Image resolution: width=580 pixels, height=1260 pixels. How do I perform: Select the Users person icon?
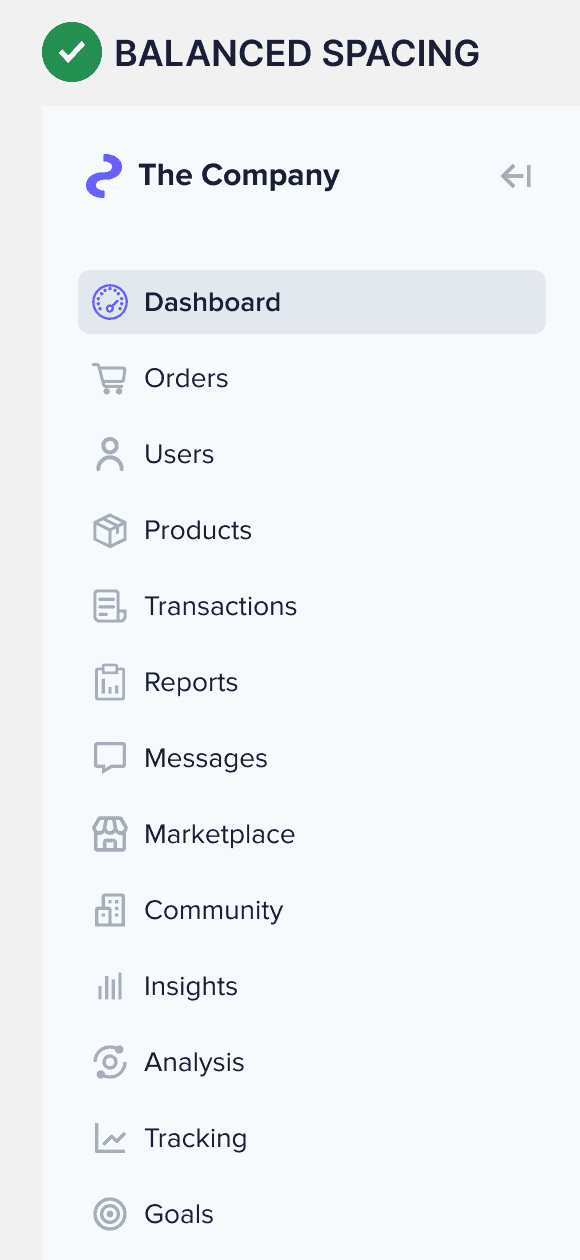click(110, 454)
